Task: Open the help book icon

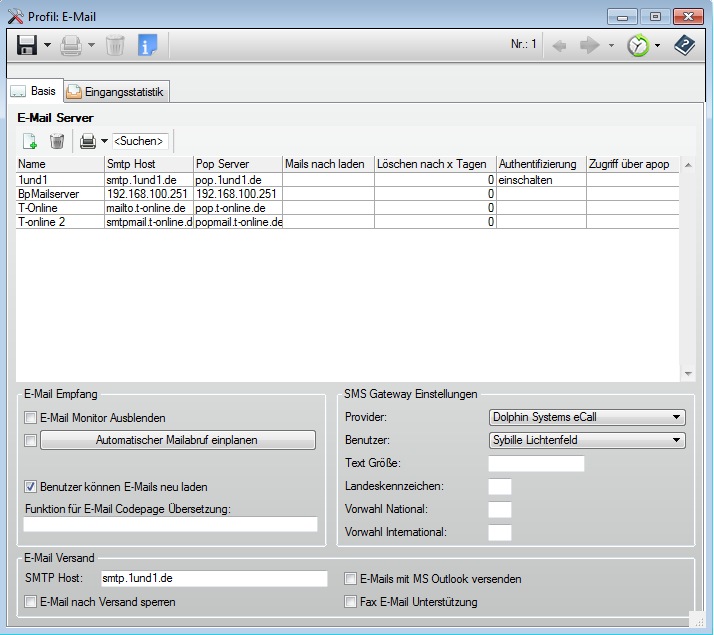Action: [685, 45]
